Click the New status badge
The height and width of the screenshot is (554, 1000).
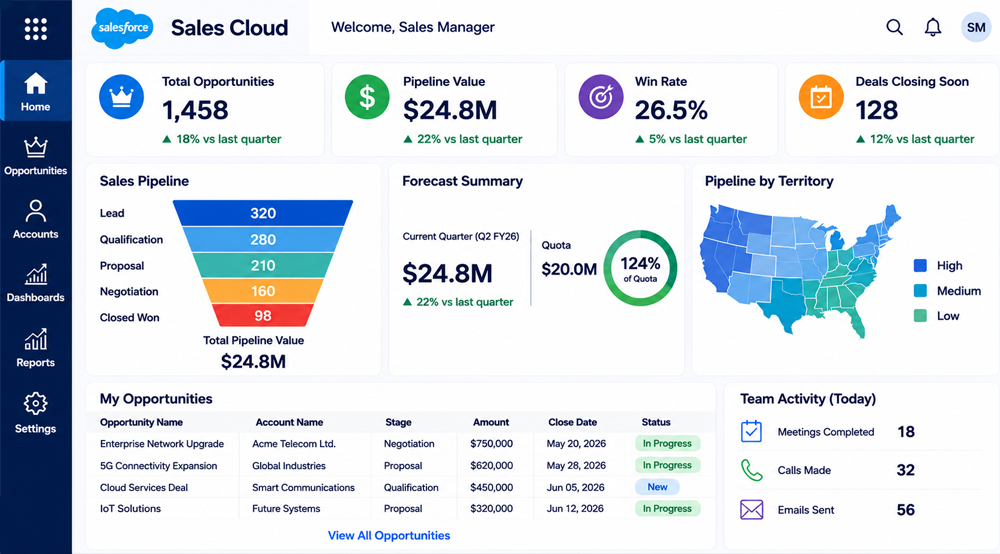[657, 487]
